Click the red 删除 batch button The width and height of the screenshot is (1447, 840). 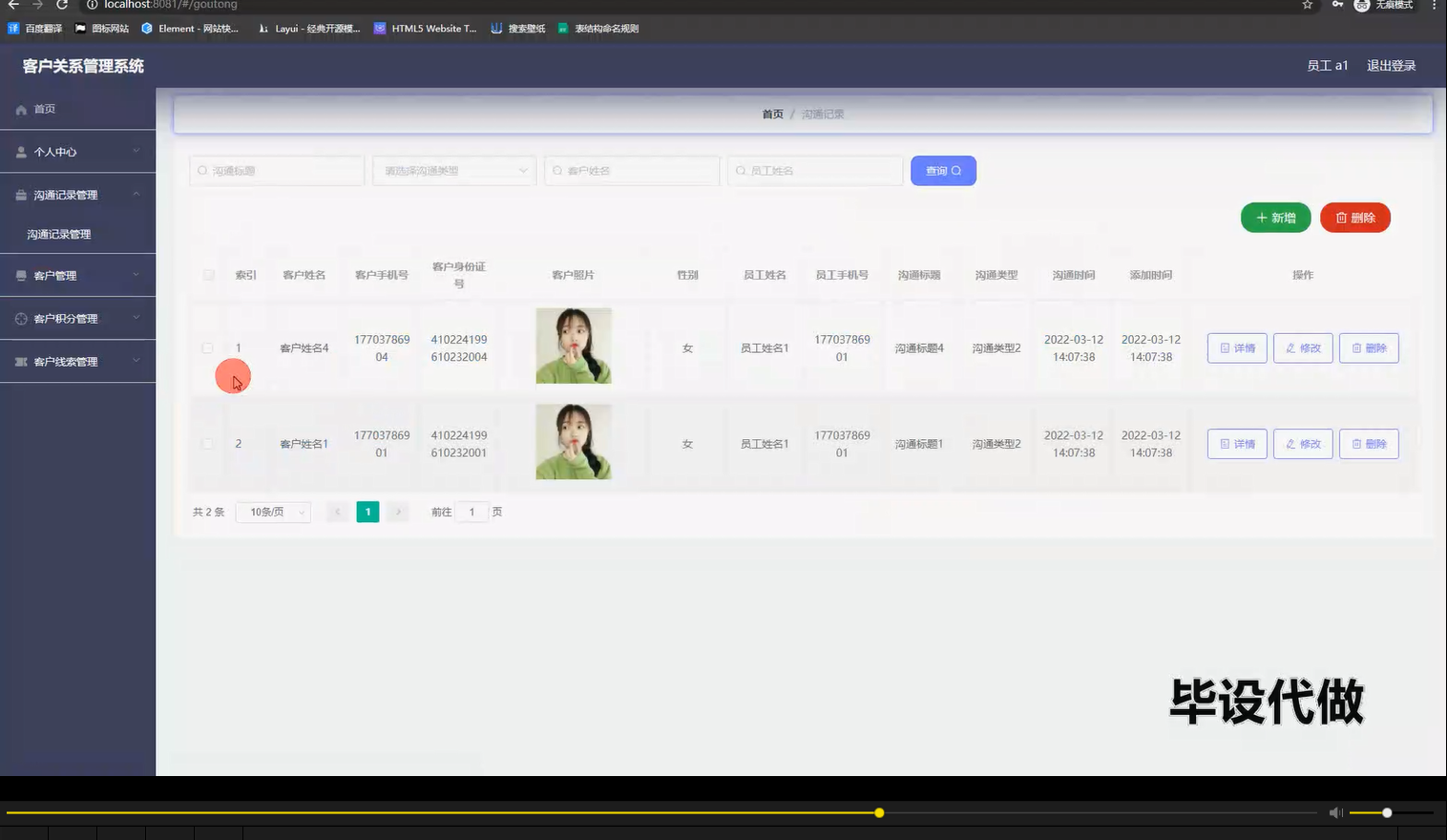coord(1354,218)
